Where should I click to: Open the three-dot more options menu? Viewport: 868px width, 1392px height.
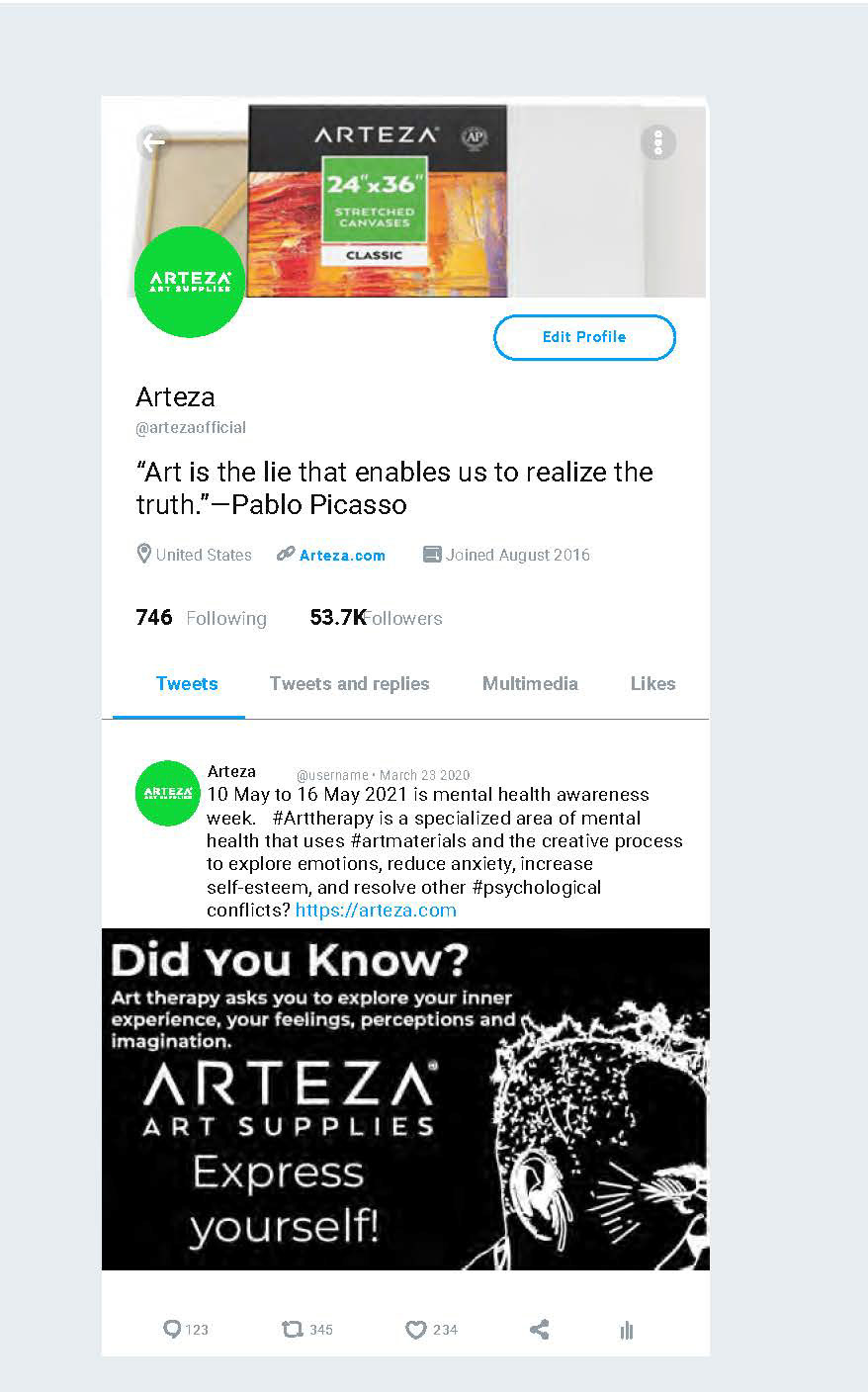click(657, 142)
